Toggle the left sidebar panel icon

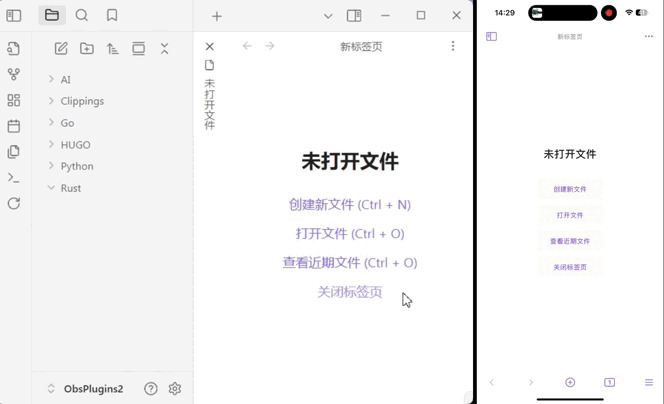[x=14, y=16]
